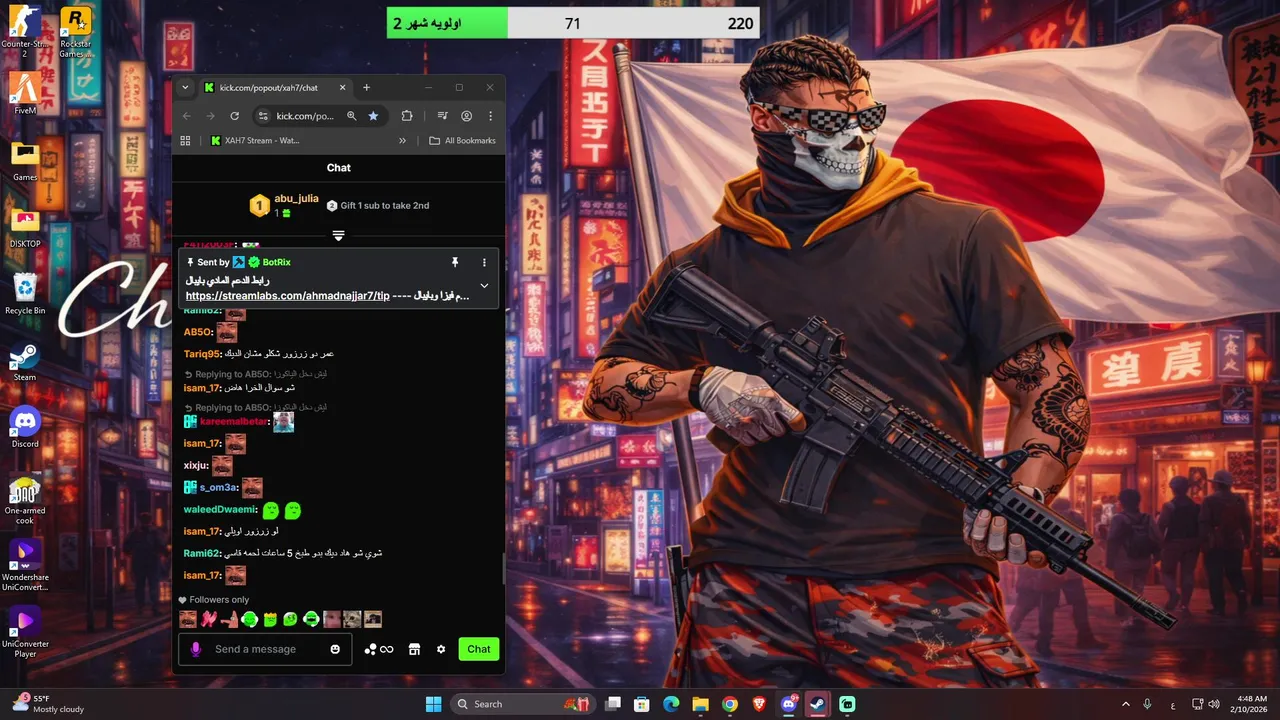Open a new browser tab
This screenshot has height=720, width=1280.
click(x=366, y=88)
